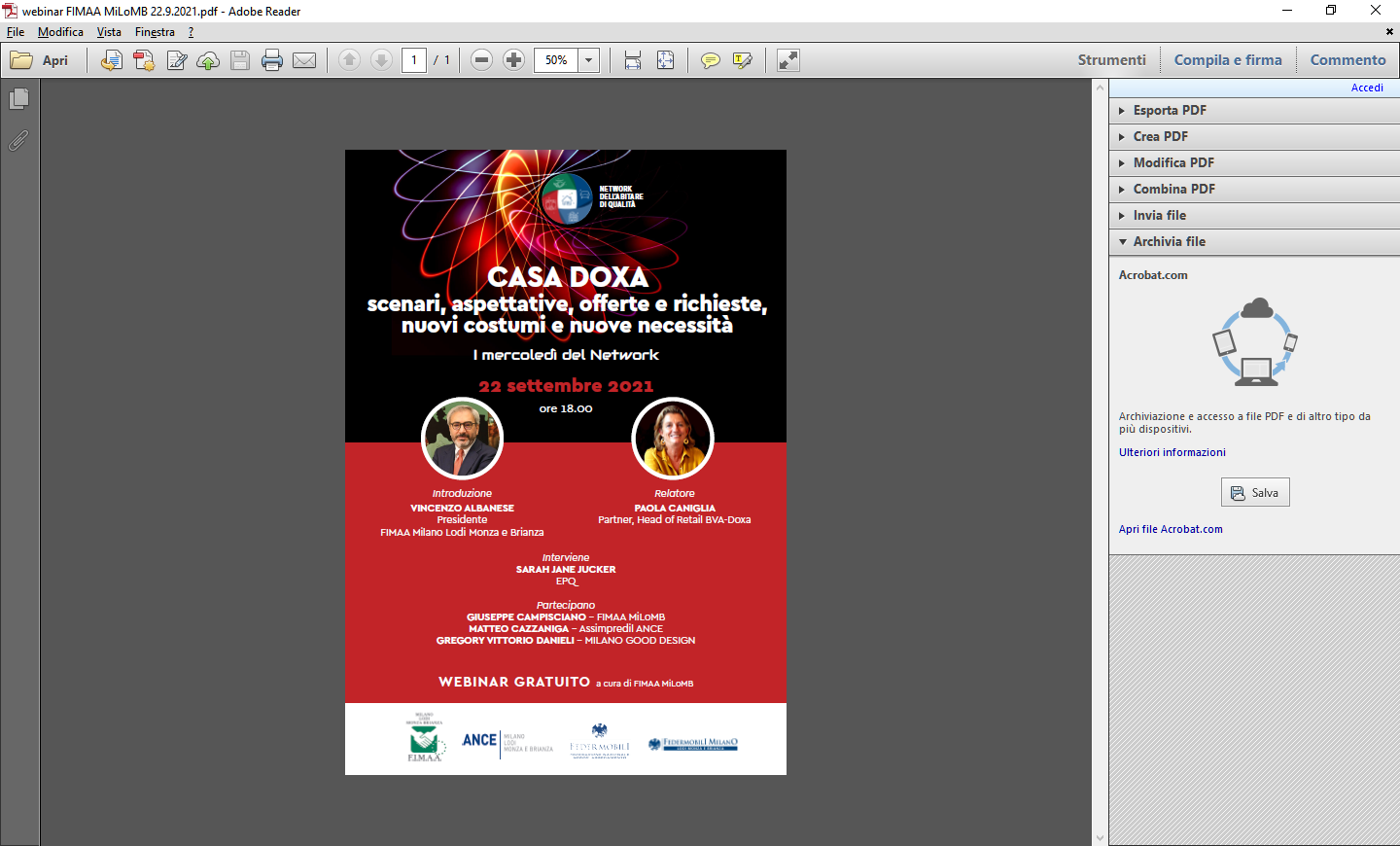This screenshot has height=846, width=1400.
Task: Click the Accedi sign-in link
Action: tap(1366, 88)
